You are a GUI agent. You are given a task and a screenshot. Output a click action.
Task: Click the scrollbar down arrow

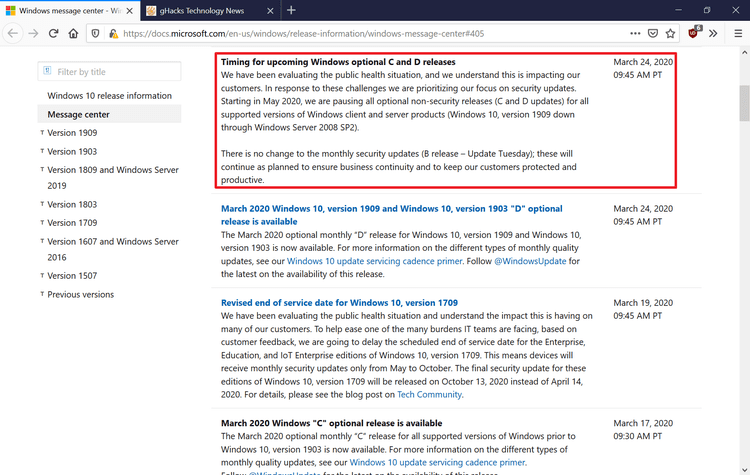(x=744, y=469)
